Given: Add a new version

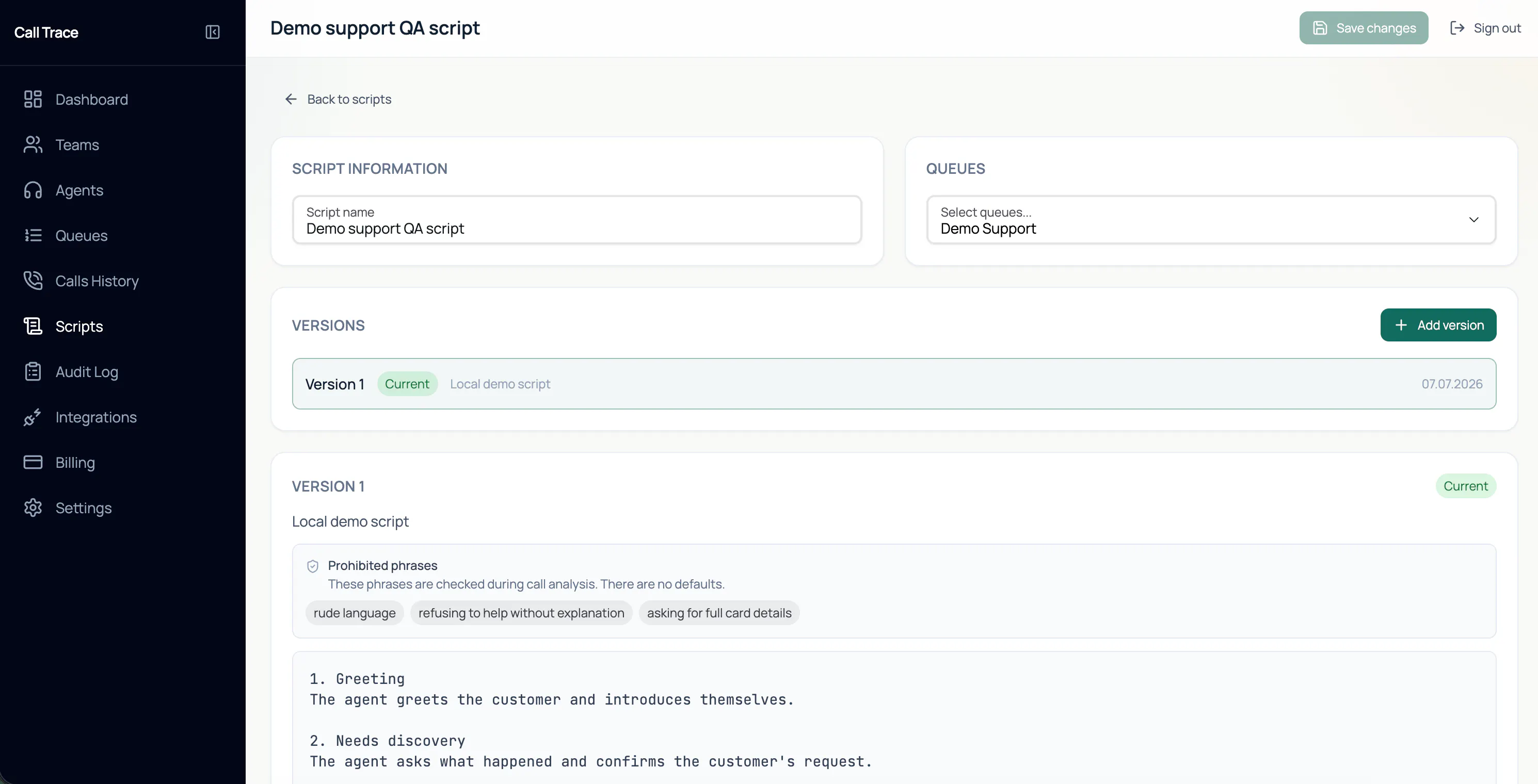Looking at the screenshot, I should [1438, 324].
